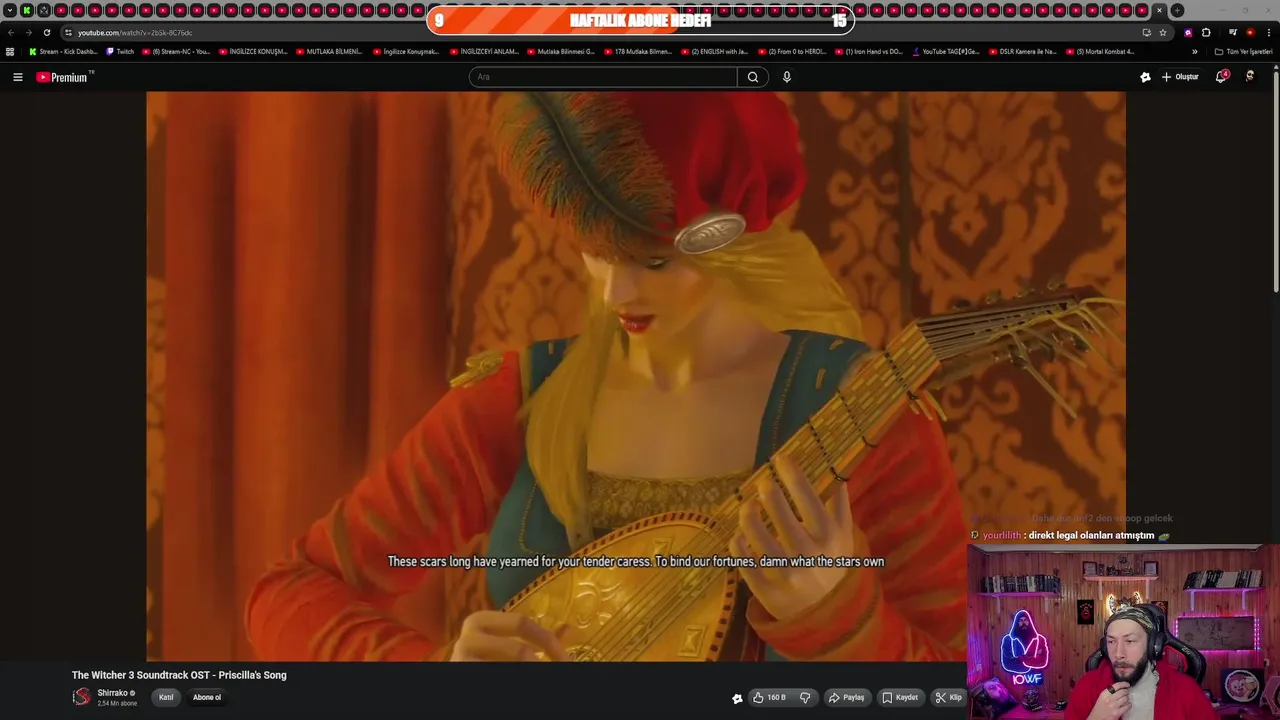1280x720 pixels.
Task: Open the Shirrako channel avatar
Action: click(x=81, y=697)
